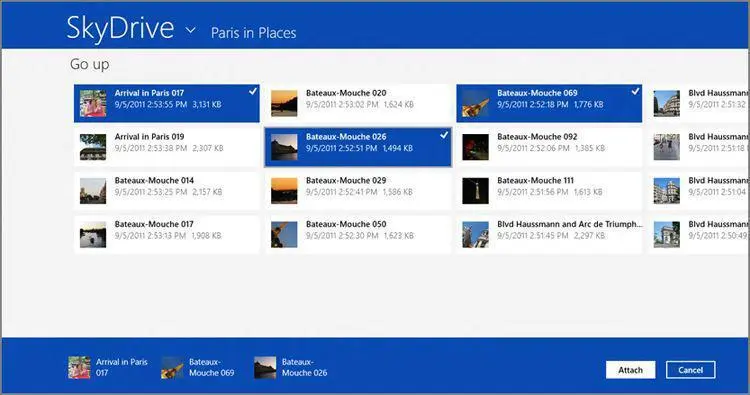The width and height of the screenshot is (750, 395).
Task: Click Bateaux-Mouche 069 in selection tray
Action: [x=198, y=367]
